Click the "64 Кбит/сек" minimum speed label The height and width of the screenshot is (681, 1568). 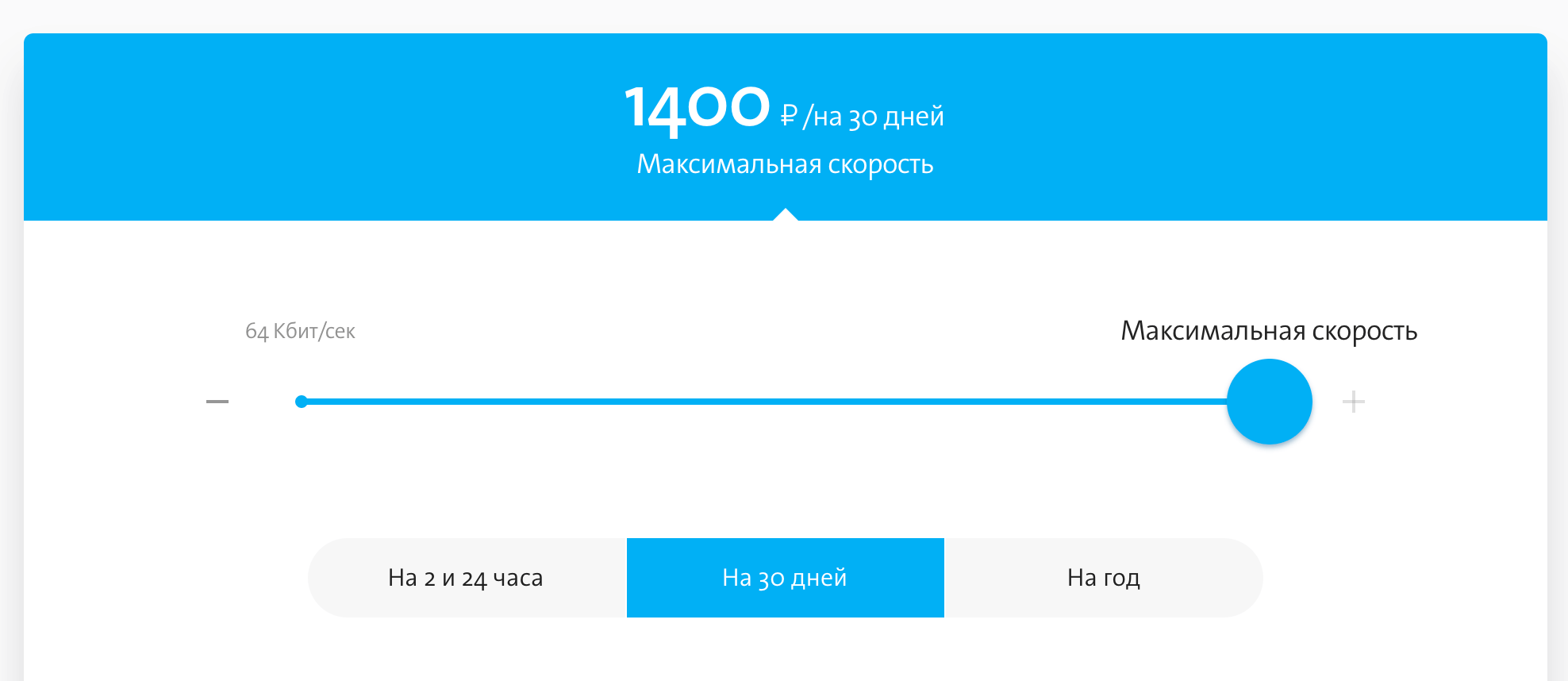[300, 331]
